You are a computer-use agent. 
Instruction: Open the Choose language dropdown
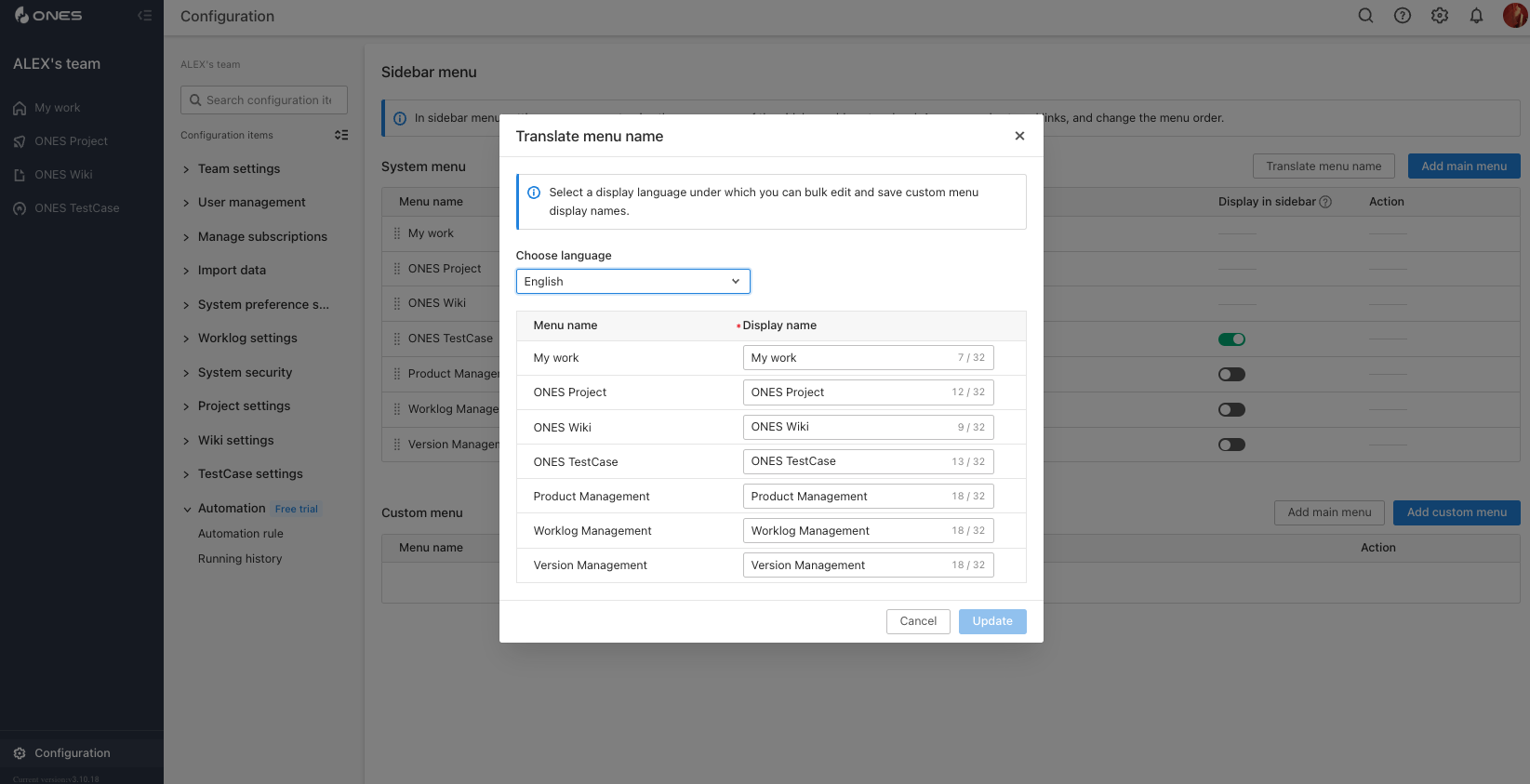click(x=632, y=282)
